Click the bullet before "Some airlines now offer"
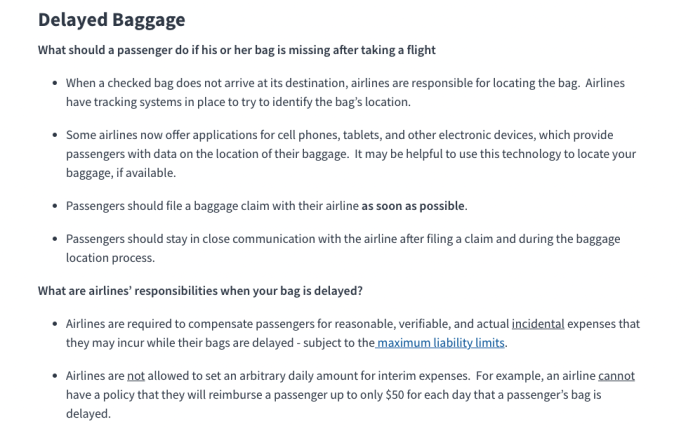Viewport: 700px width, 429px height. (x=53, y=135)
